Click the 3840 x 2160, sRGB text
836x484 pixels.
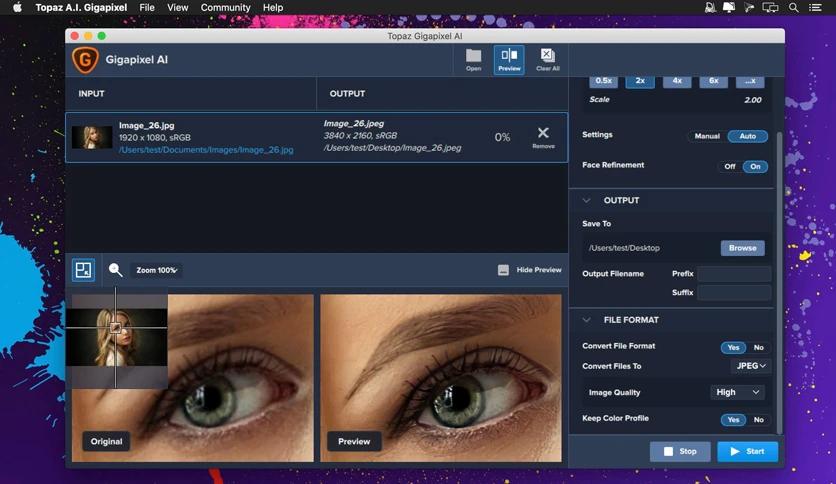(360, 136)
